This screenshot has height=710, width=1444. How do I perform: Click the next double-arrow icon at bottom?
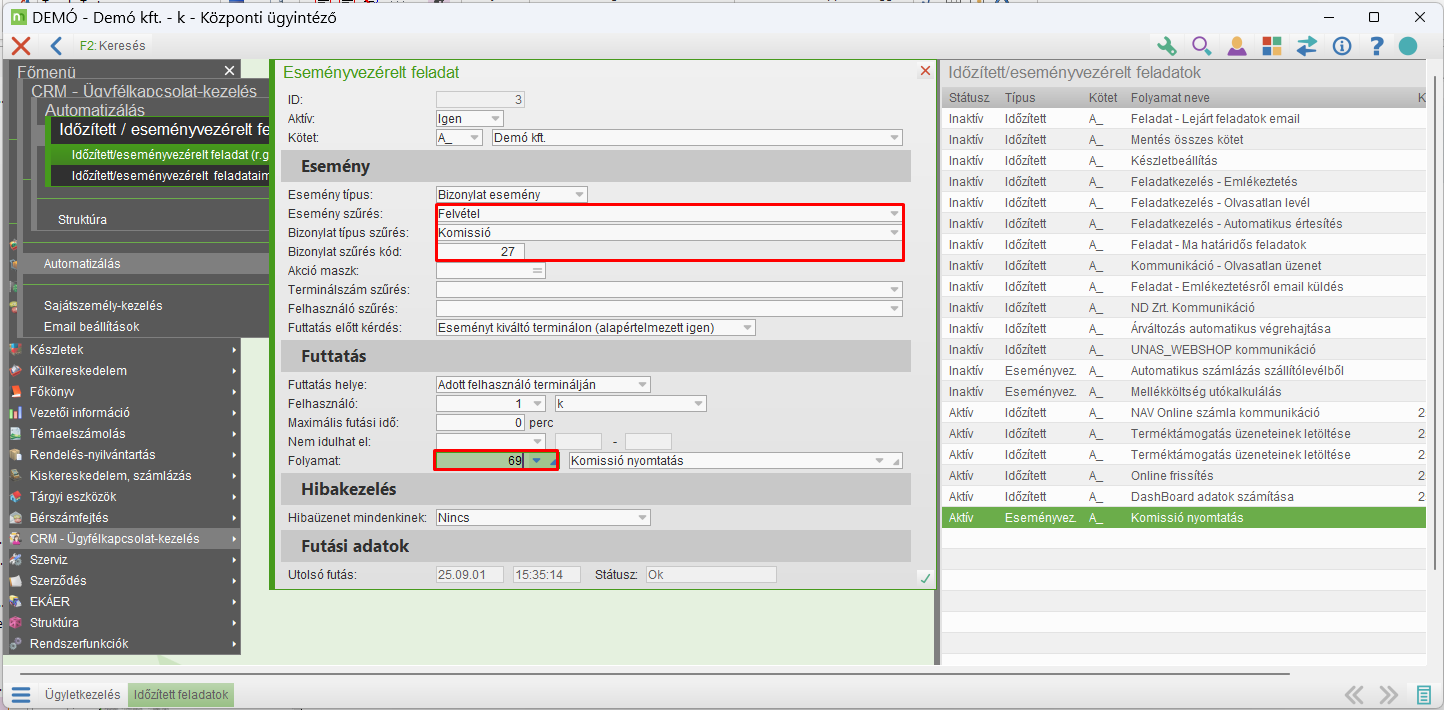click(1388, 695)
